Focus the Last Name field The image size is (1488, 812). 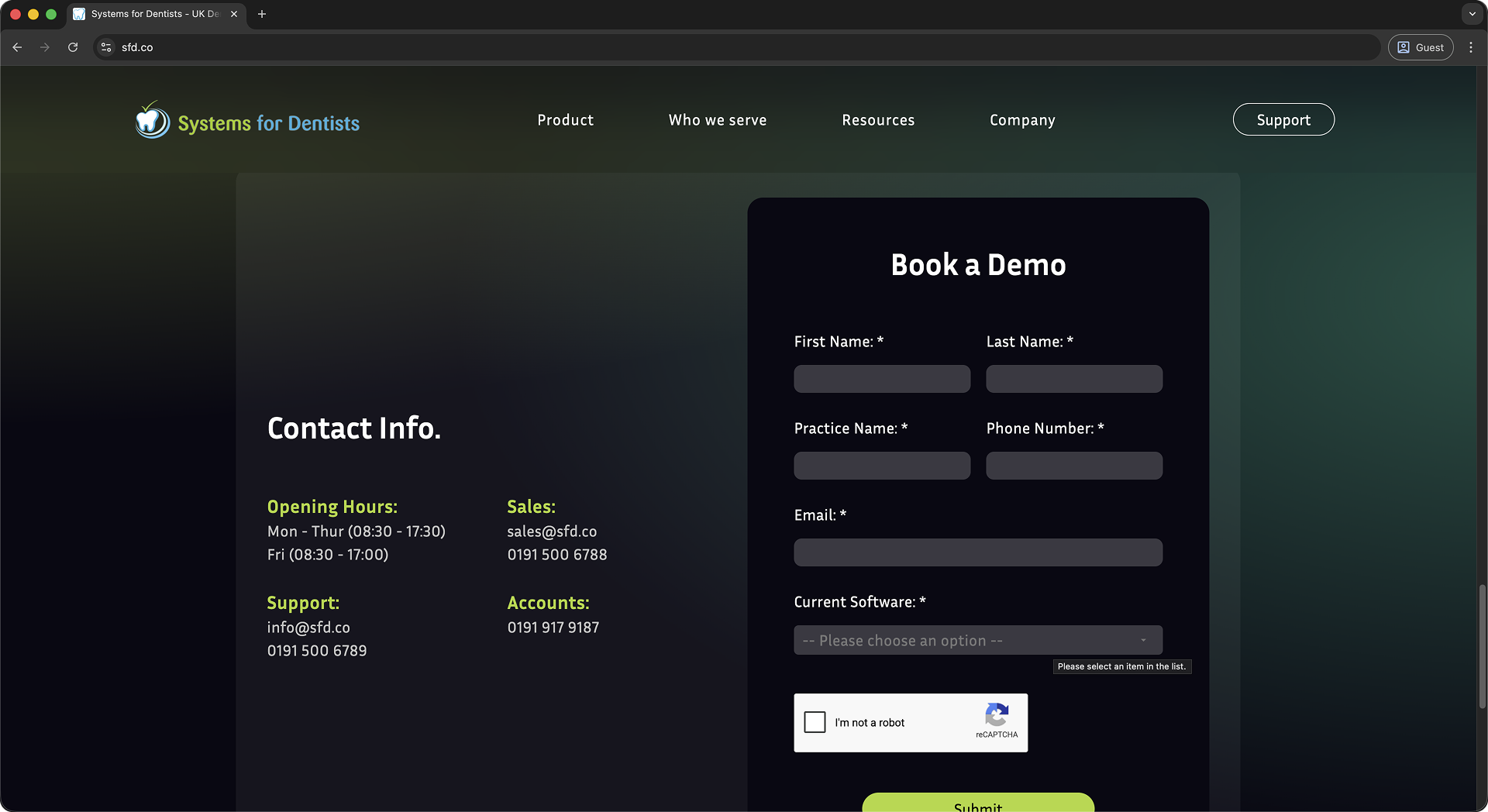(1074, 379)
